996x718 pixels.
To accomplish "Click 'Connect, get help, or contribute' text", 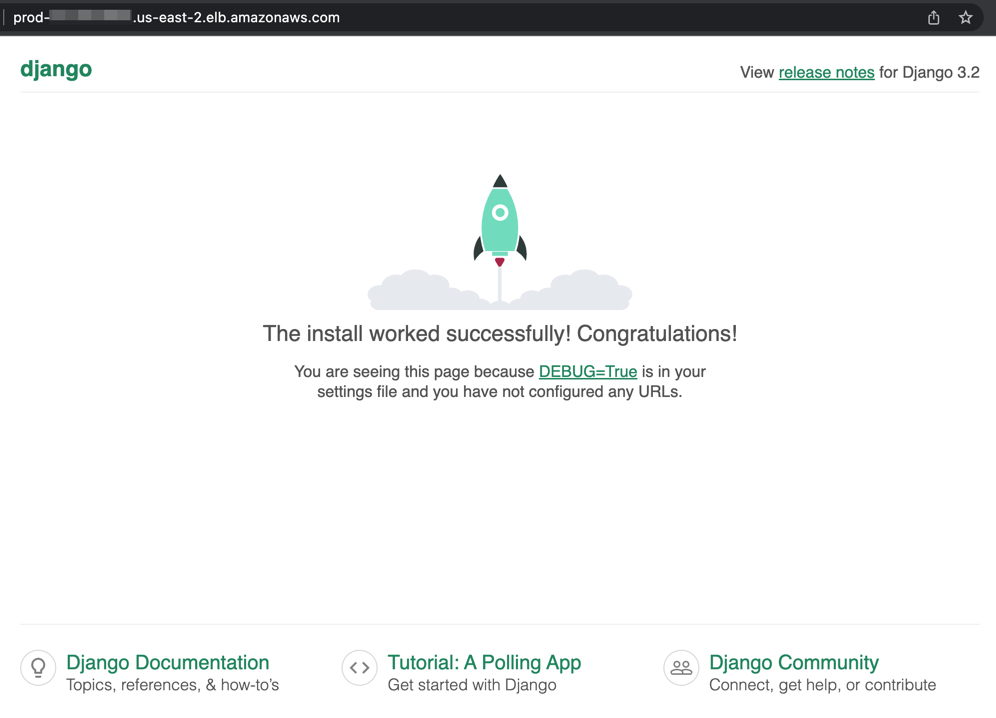I will click(821, 685).
